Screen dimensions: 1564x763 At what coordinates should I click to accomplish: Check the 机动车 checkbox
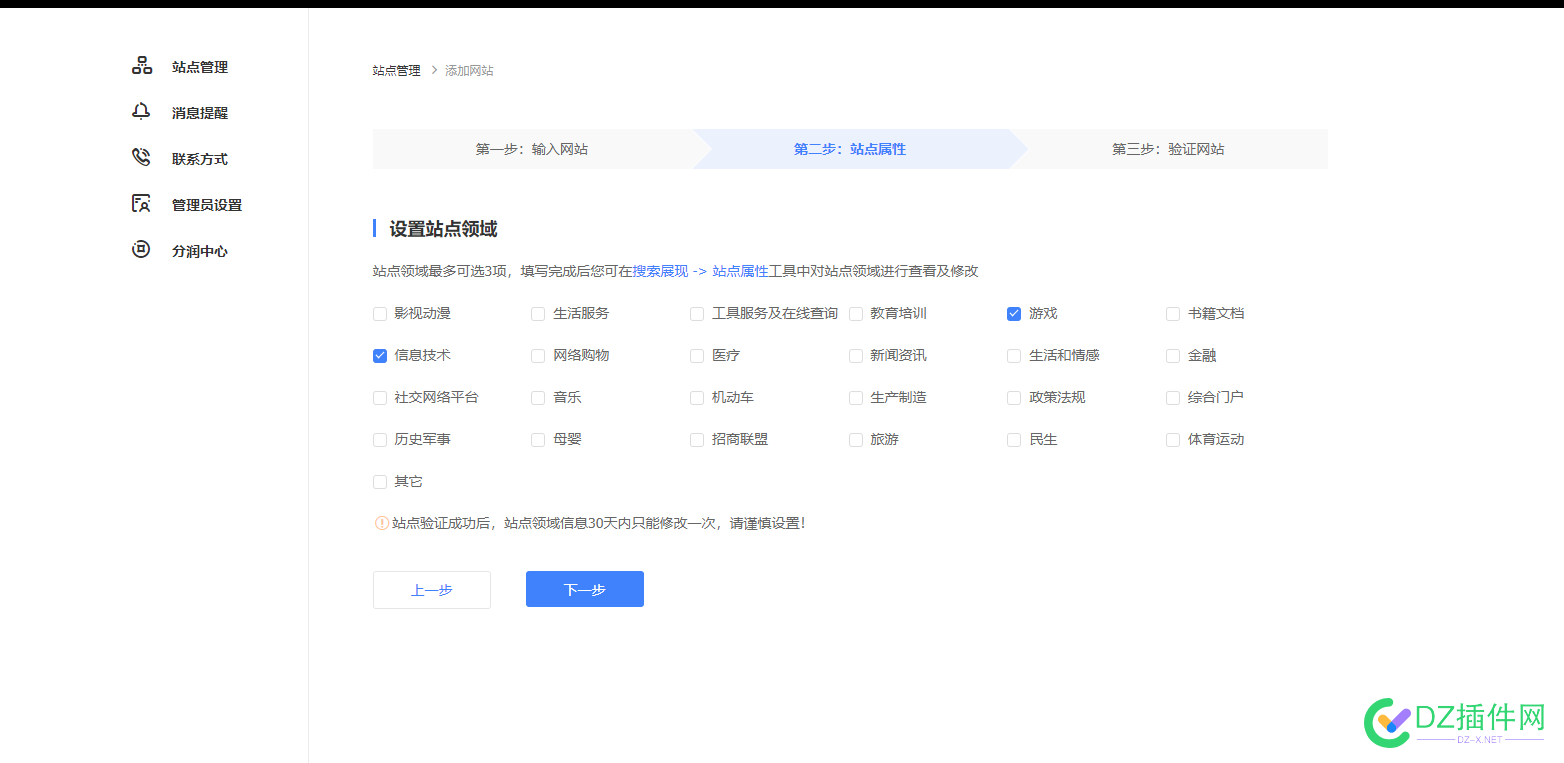tap(697, 398)
